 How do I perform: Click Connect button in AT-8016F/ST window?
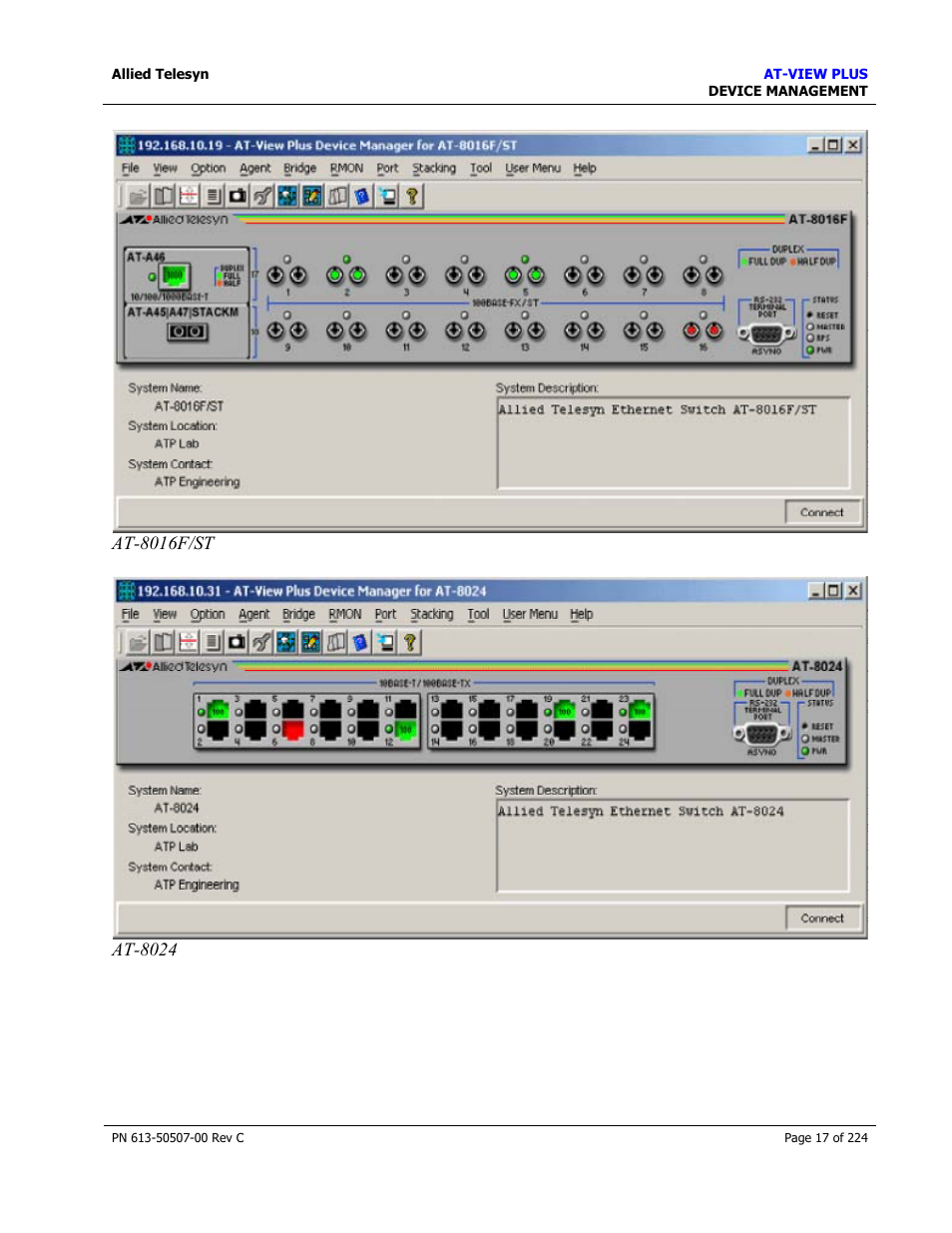click(x=821, y=512)
